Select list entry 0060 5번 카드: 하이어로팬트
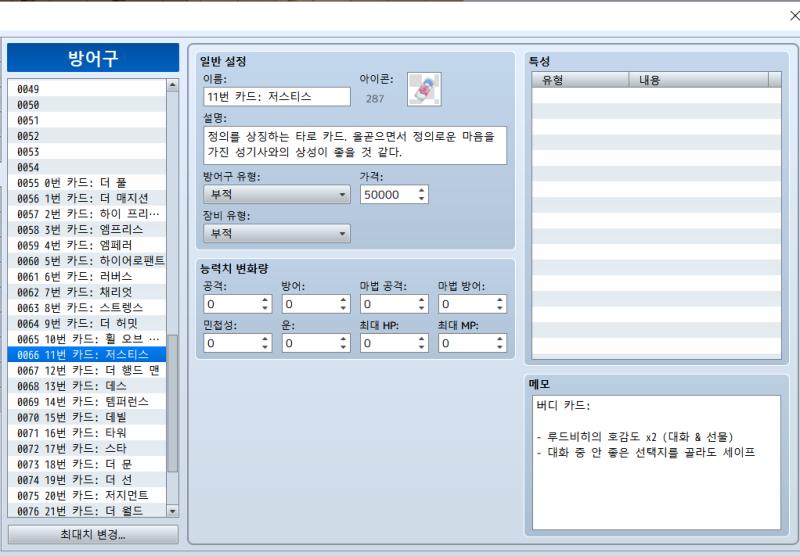The height and width of the screenshot is (556, 800). [87, 261]
